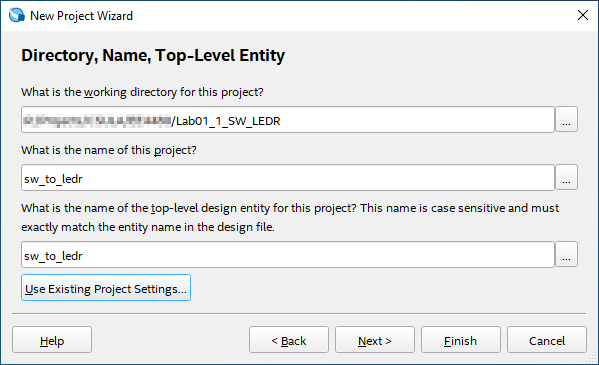Click the 'What is the working directory' label

coord(142,92)
